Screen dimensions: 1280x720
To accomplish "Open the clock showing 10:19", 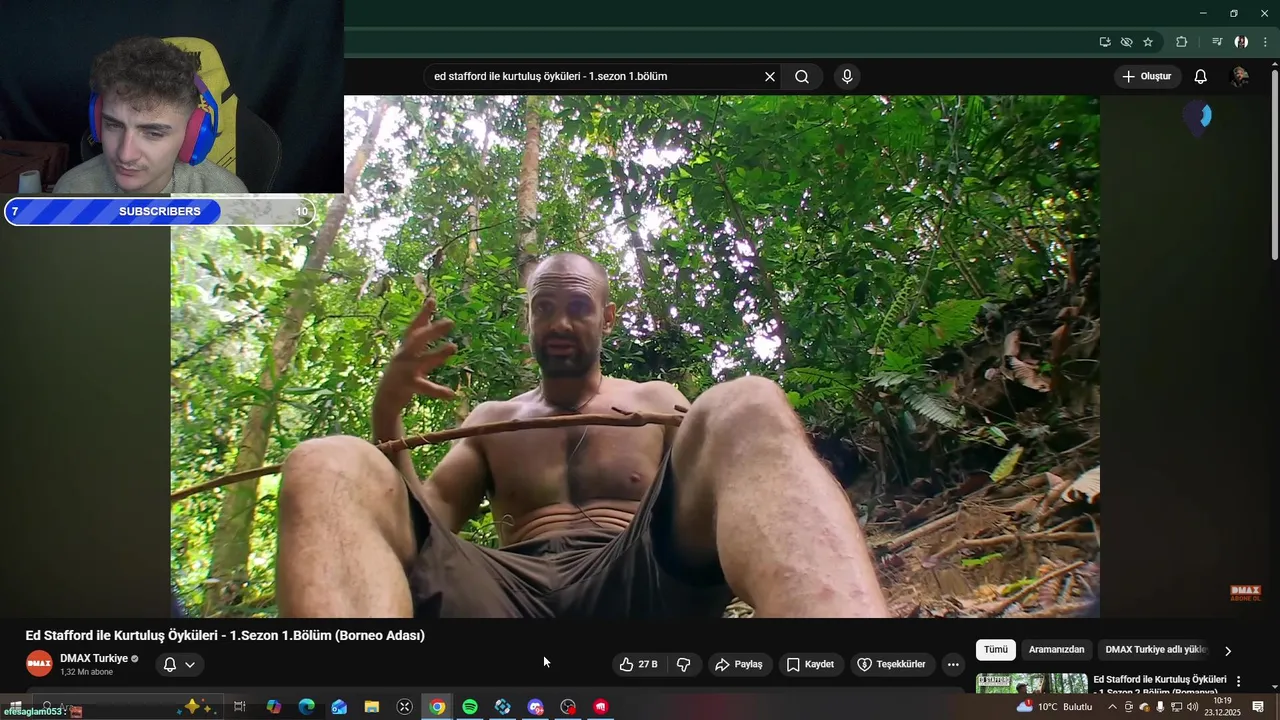I will click(x=1222, y=707).
